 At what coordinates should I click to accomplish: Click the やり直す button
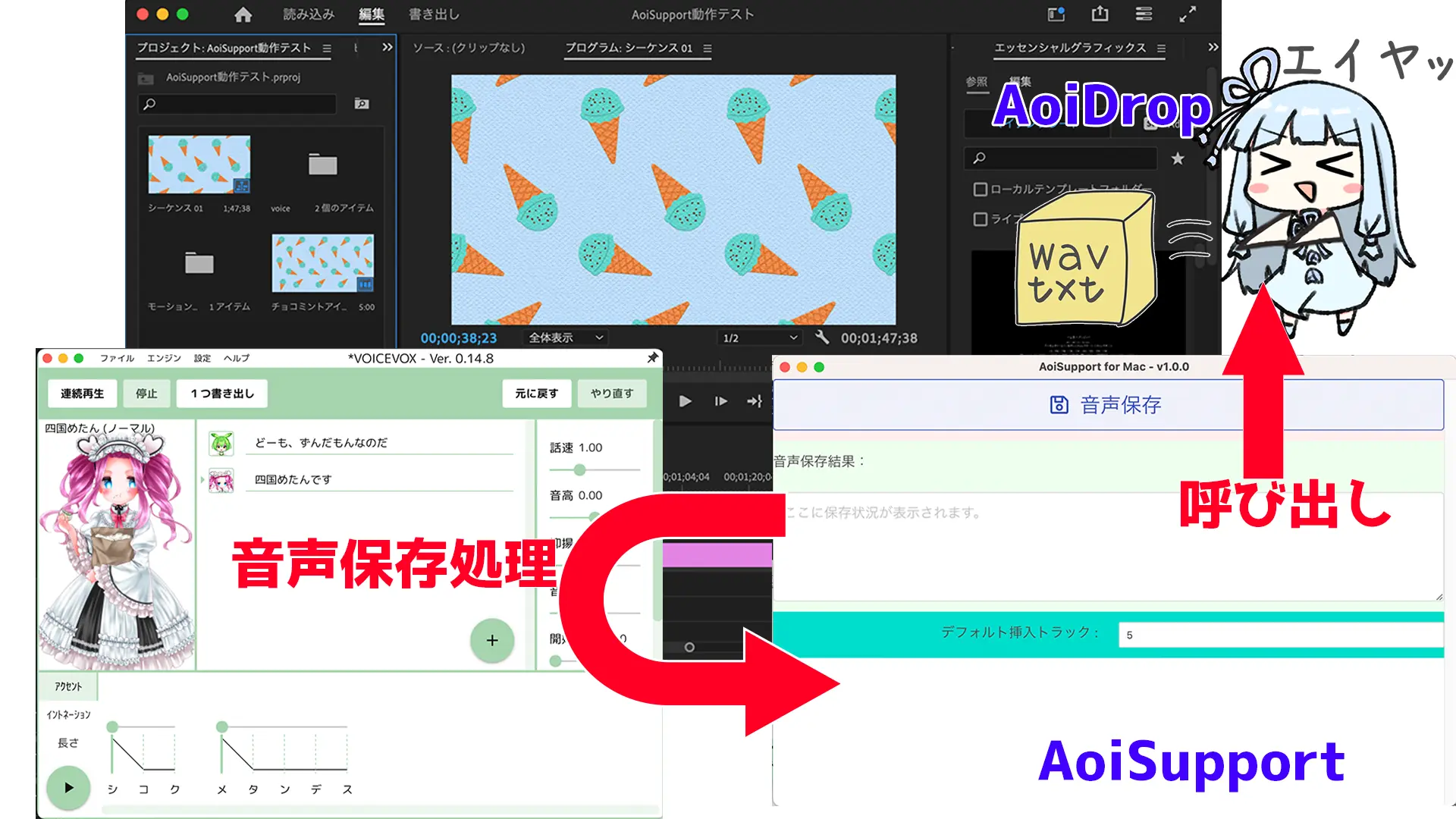click(612, 394)
